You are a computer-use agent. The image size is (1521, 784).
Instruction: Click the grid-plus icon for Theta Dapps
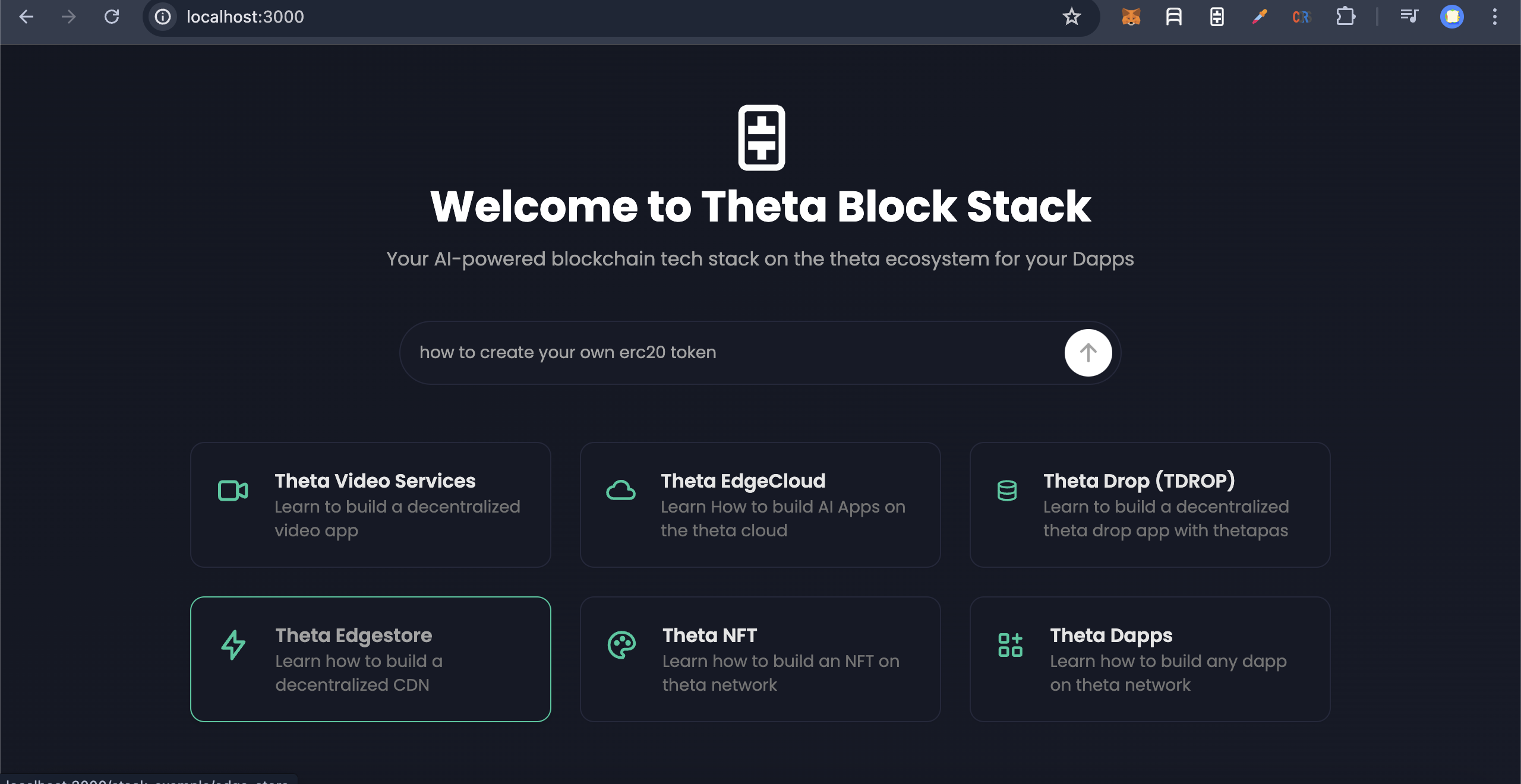[1010, 645]
